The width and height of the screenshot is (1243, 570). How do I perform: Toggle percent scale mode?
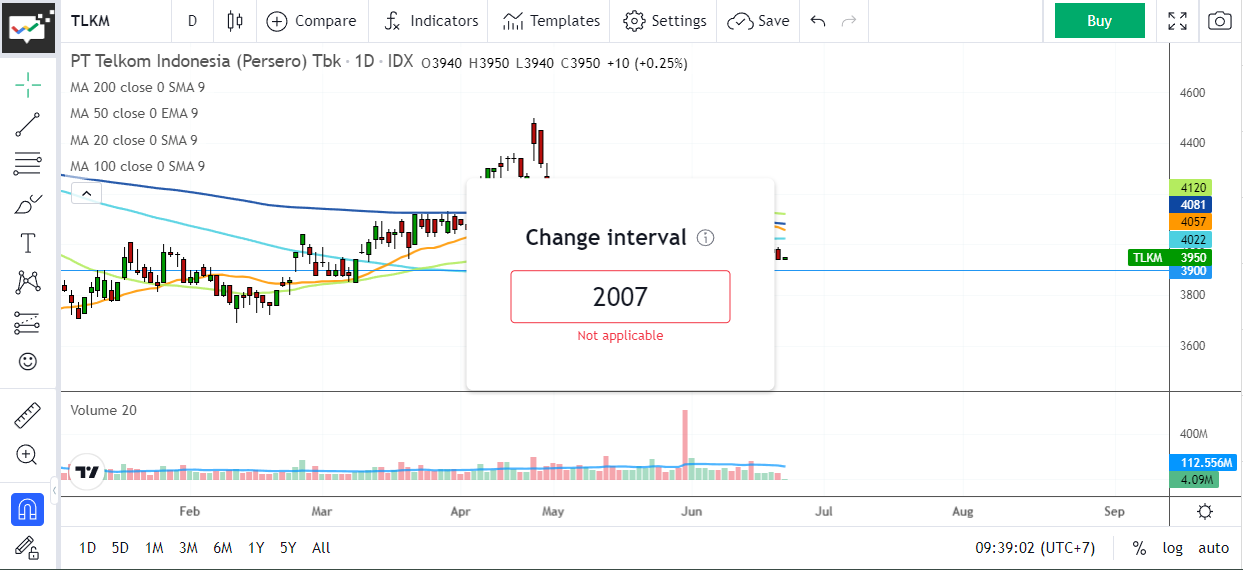(x=1139, y=548)
